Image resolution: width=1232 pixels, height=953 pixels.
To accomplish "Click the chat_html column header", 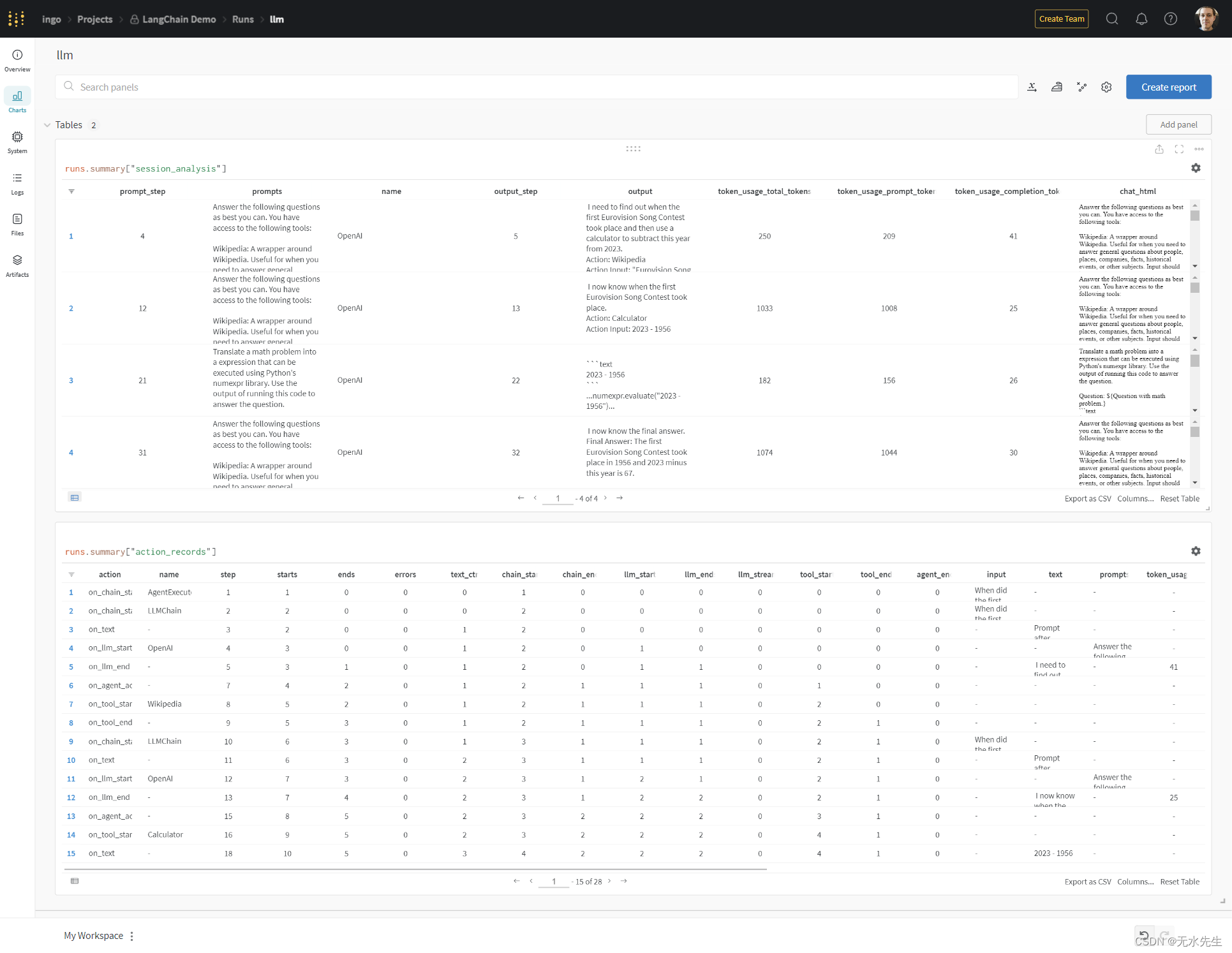I will pos(1138,191).
